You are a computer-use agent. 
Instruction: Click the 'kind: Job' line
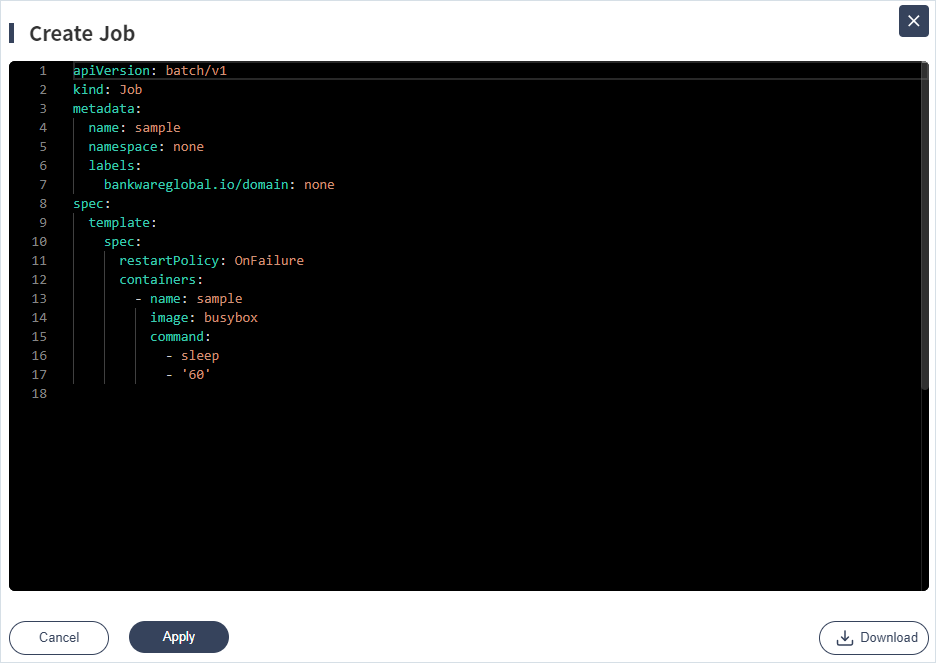tap(107, 90)
